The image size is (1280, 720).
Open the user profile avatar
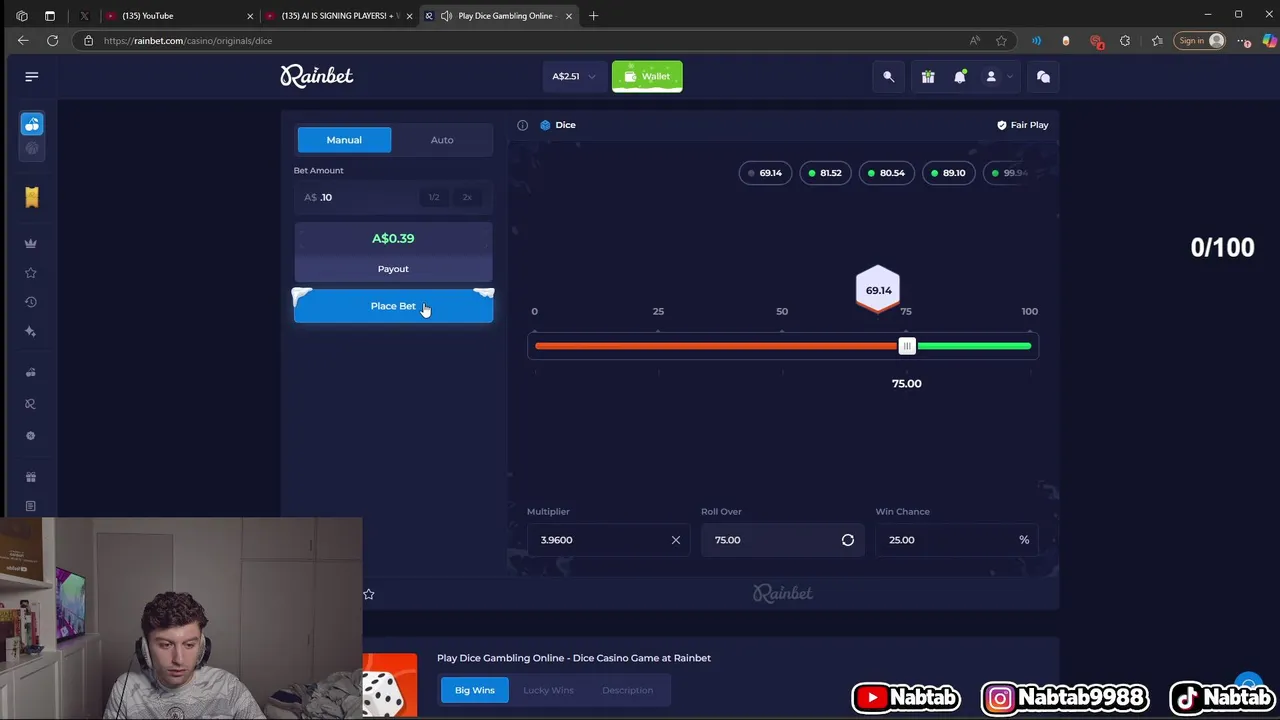tap(991, 76)
